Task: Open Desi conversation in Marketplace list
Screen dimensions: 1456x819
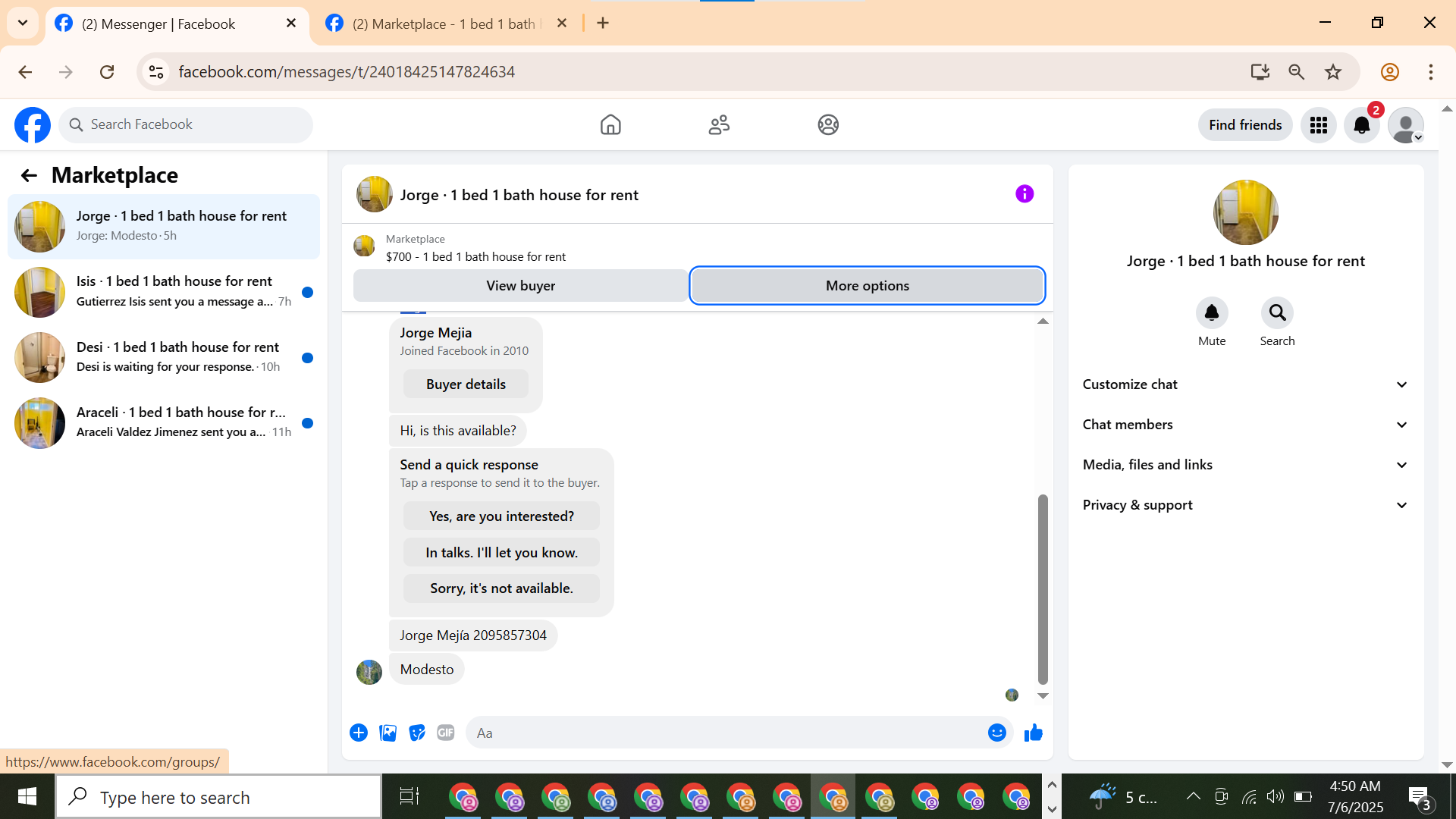Action: coord(164,357)
